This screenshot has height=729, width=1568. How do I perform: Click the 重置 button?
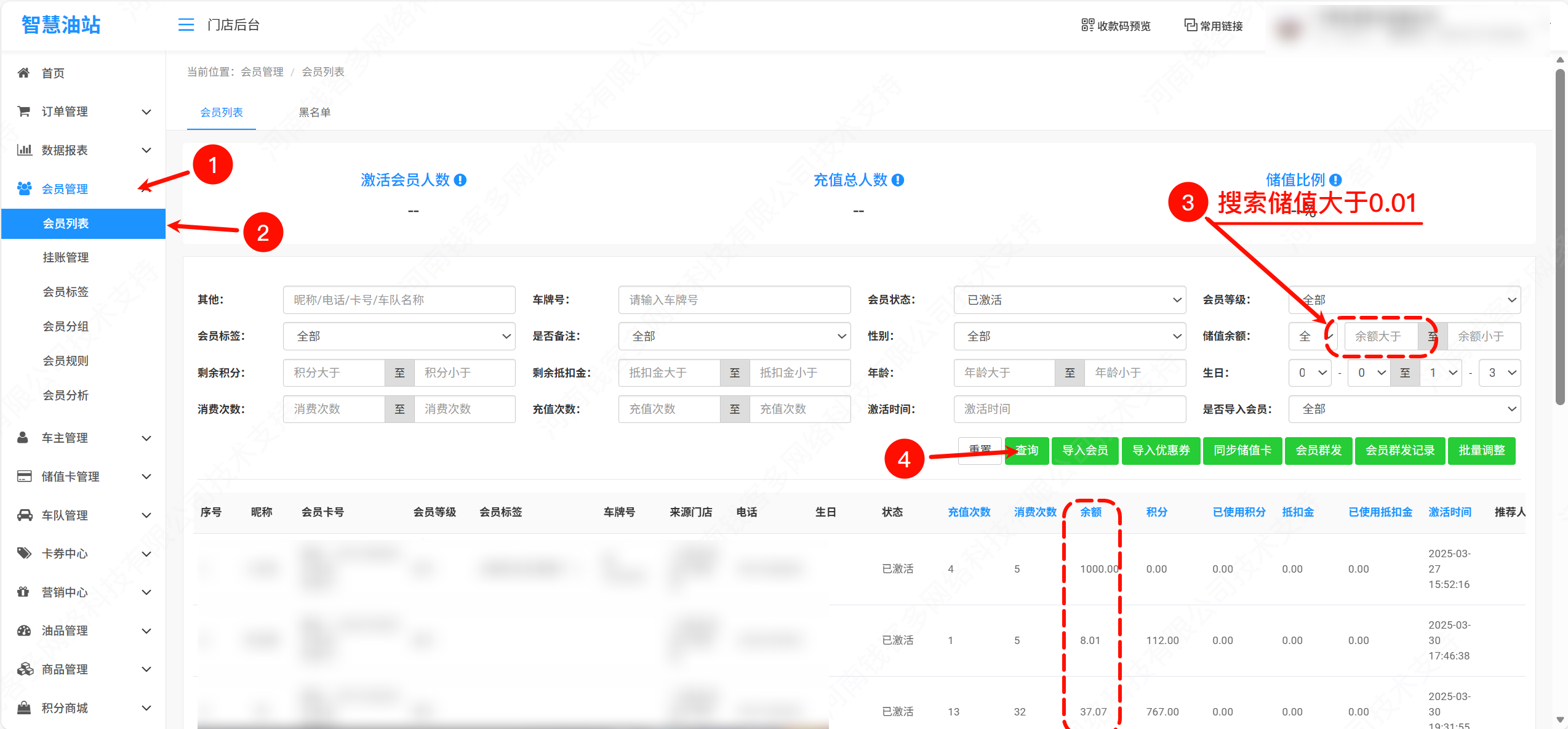[980, 450]
